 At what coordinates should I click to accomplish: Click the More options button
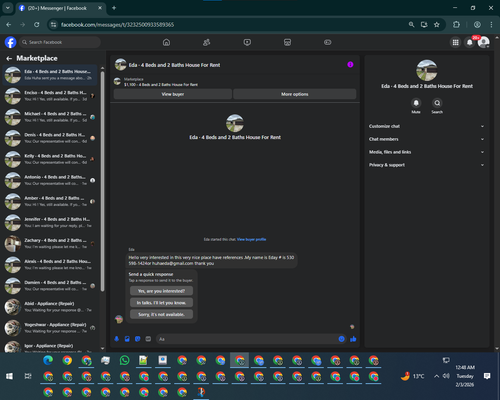coord(295,94)
